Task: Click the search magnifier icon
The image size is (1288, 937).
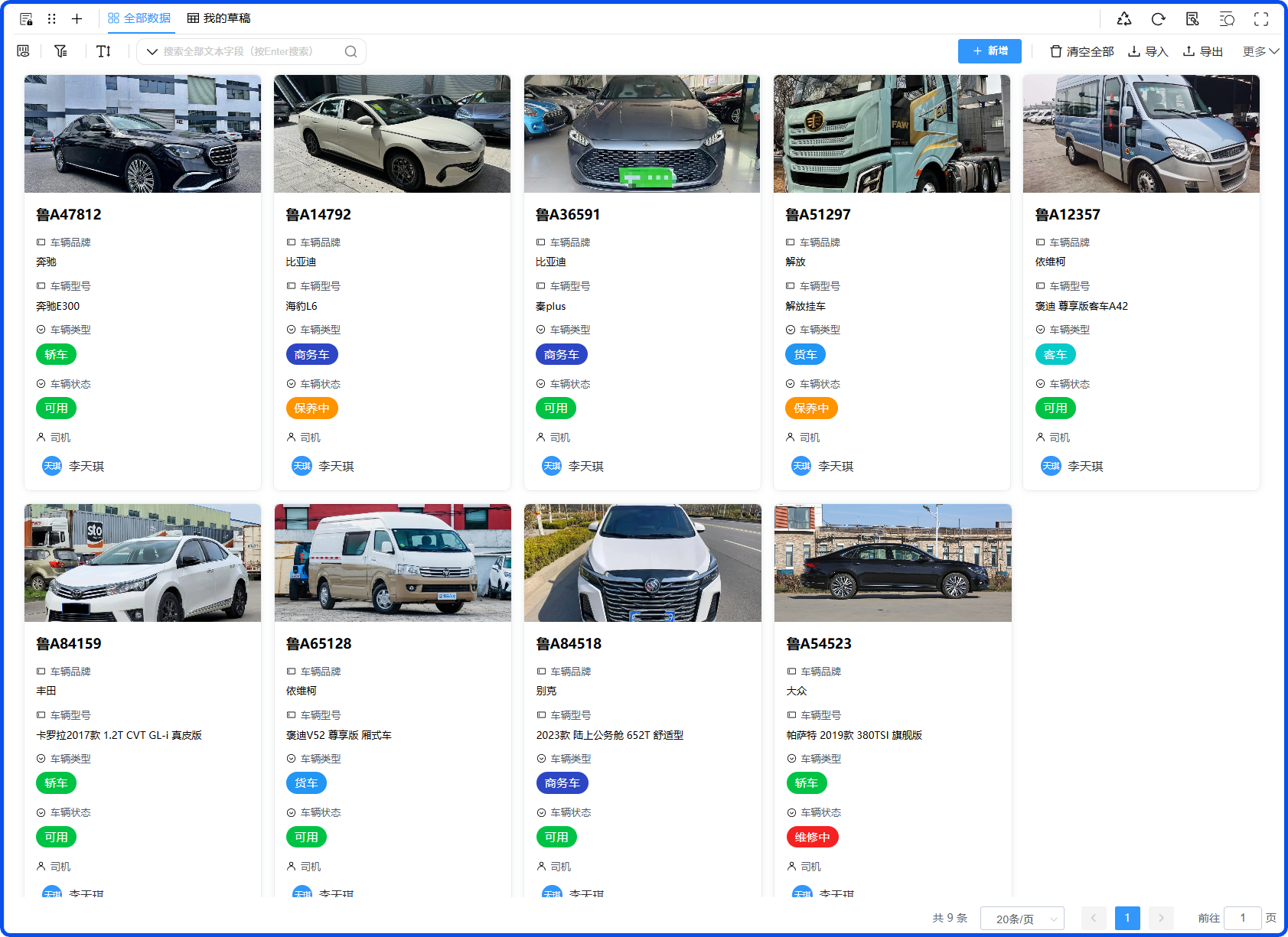Action: click(351, 51)
